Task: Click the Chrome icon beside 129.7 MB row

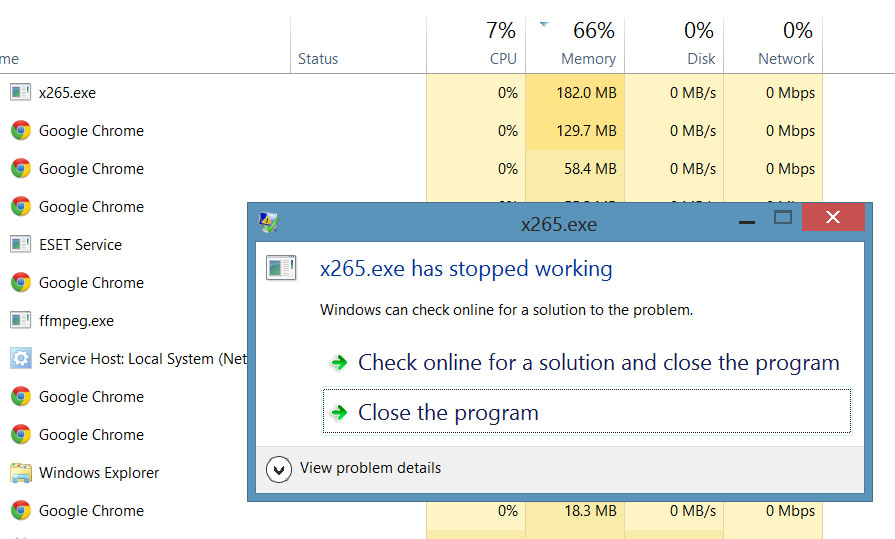Action: (20, 131)
